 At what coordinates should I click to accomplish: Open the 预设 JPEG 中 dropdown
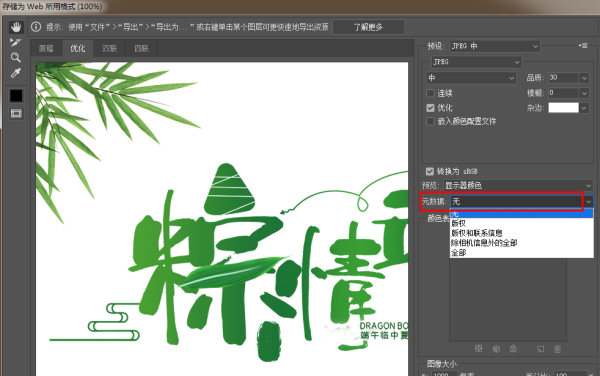pos(495,46)
